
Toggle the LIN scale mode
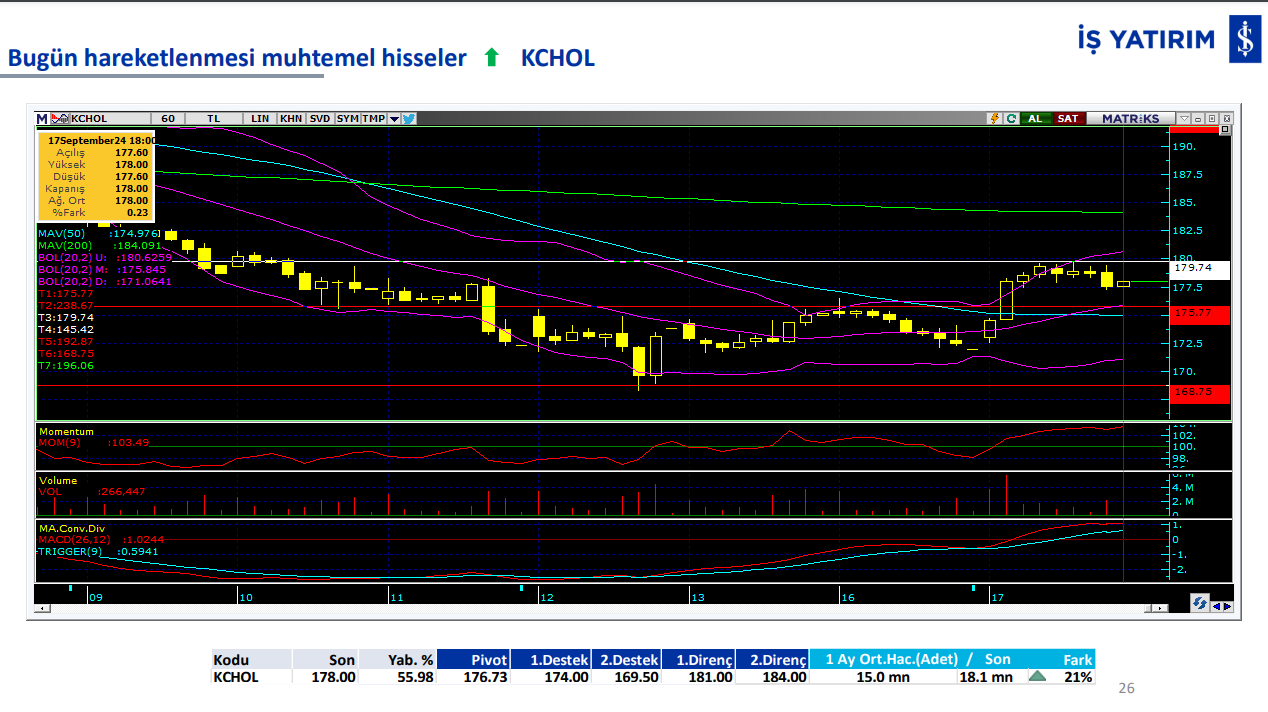260,118
